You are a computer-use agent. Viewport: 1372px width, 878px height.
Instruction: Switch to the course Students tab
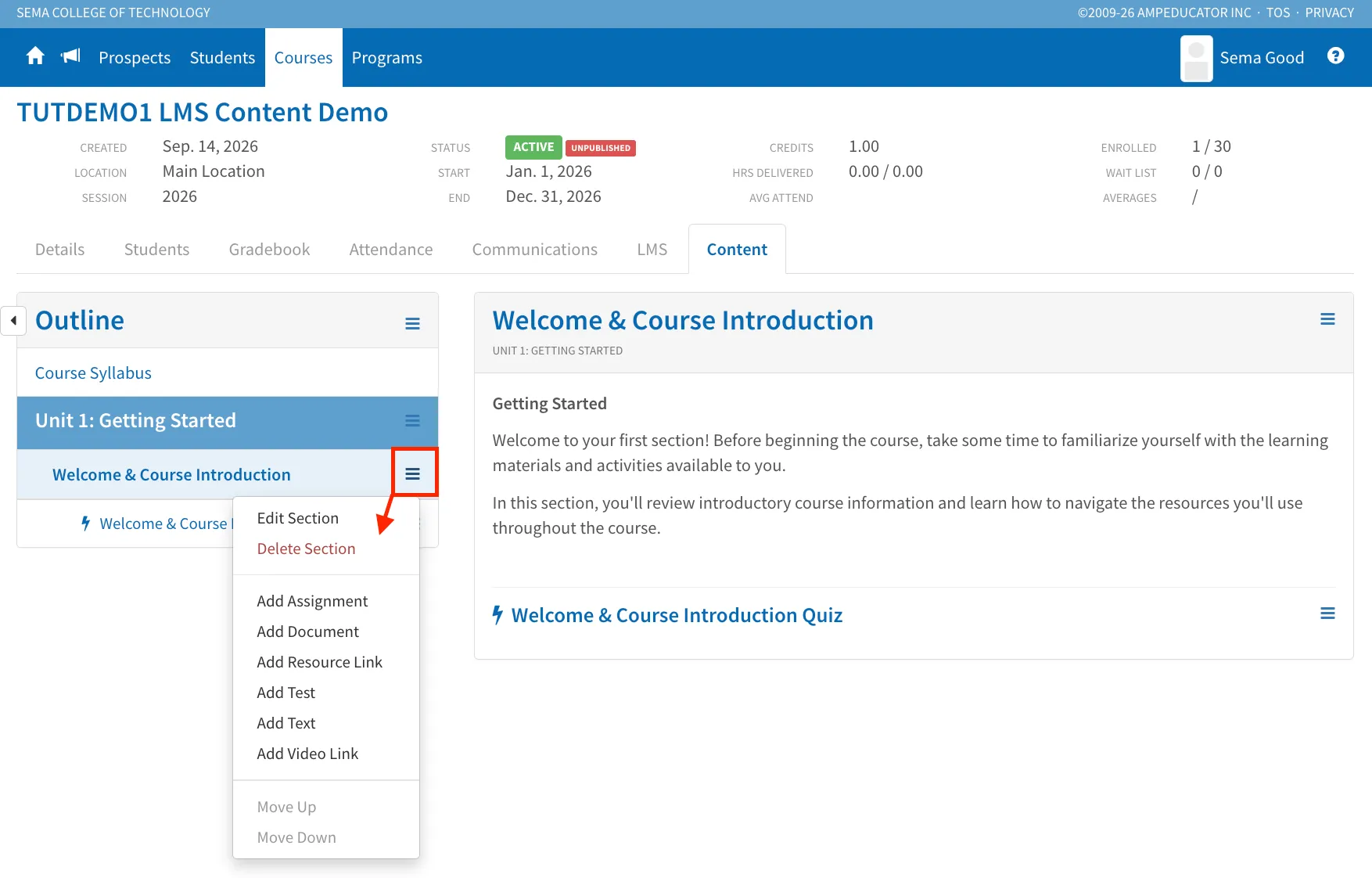click(157, 250)
